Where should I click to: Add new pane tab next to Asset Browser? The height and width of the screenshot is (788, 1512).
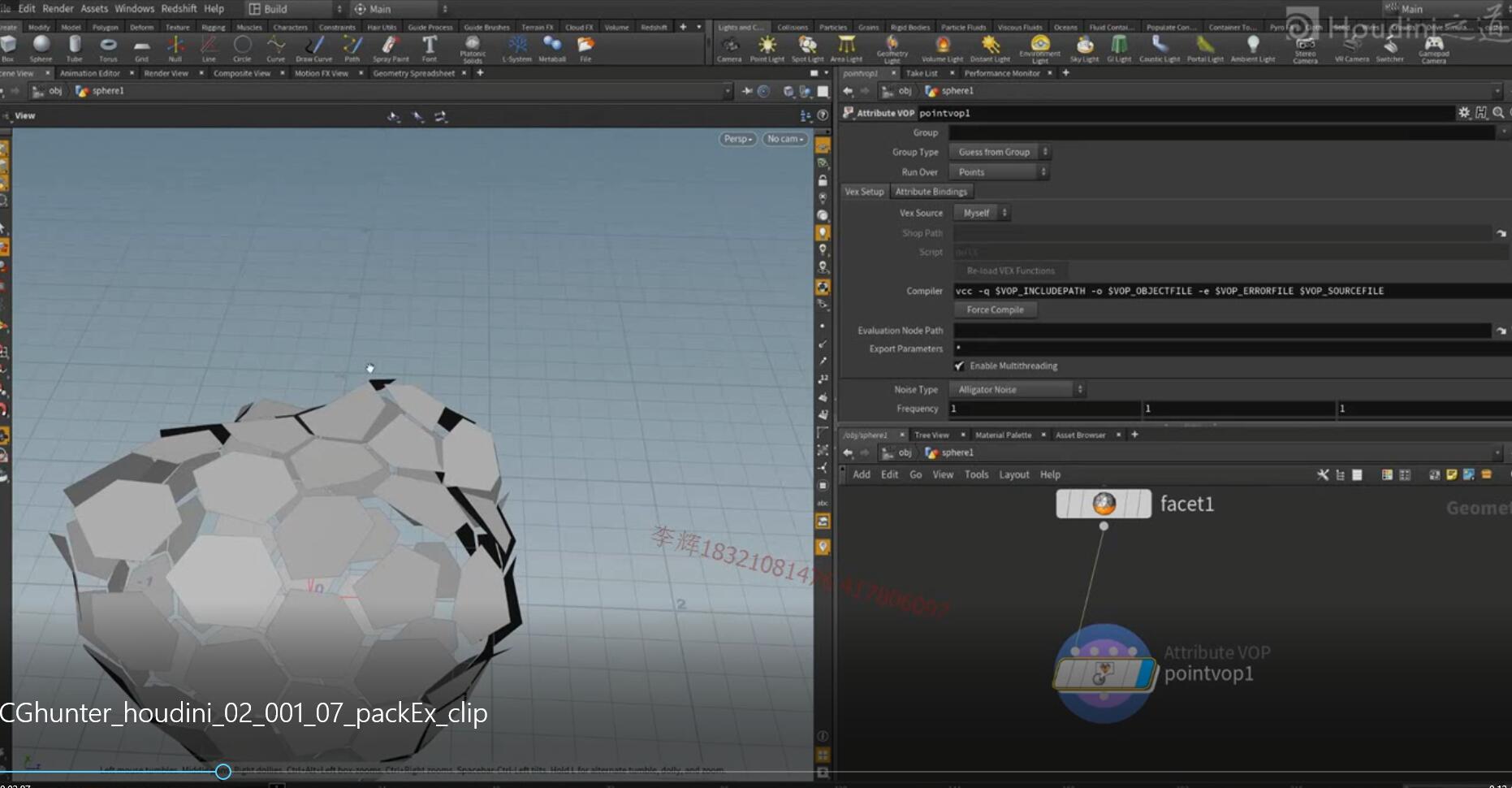click(x=1134, y=435)
